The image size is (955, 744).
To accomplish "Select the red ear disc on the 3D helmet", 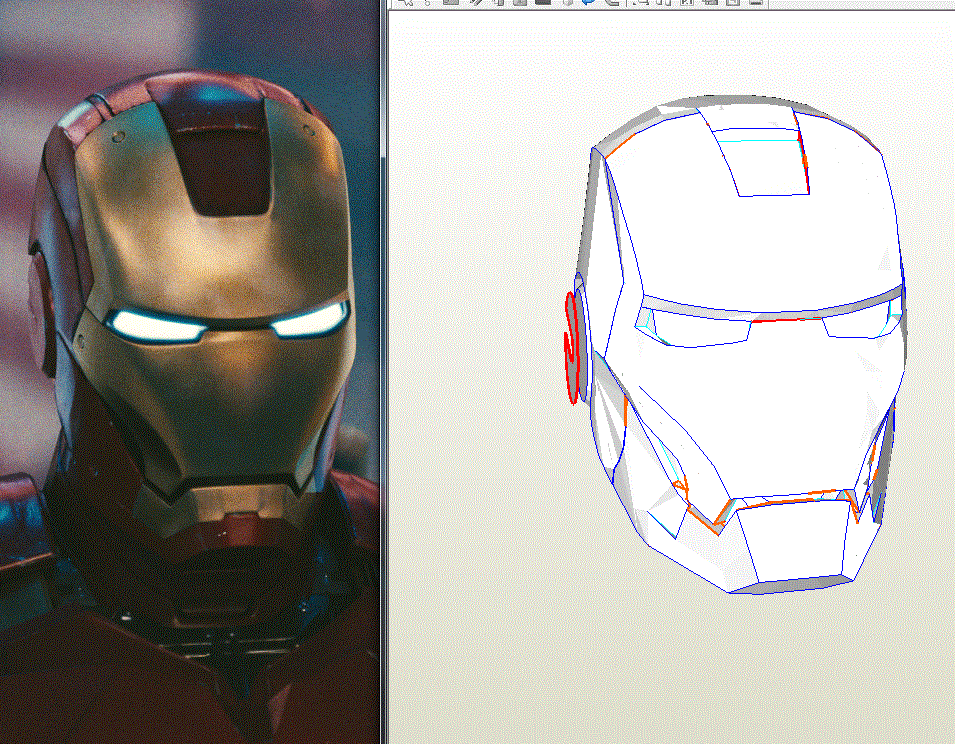I will point(571,348).
